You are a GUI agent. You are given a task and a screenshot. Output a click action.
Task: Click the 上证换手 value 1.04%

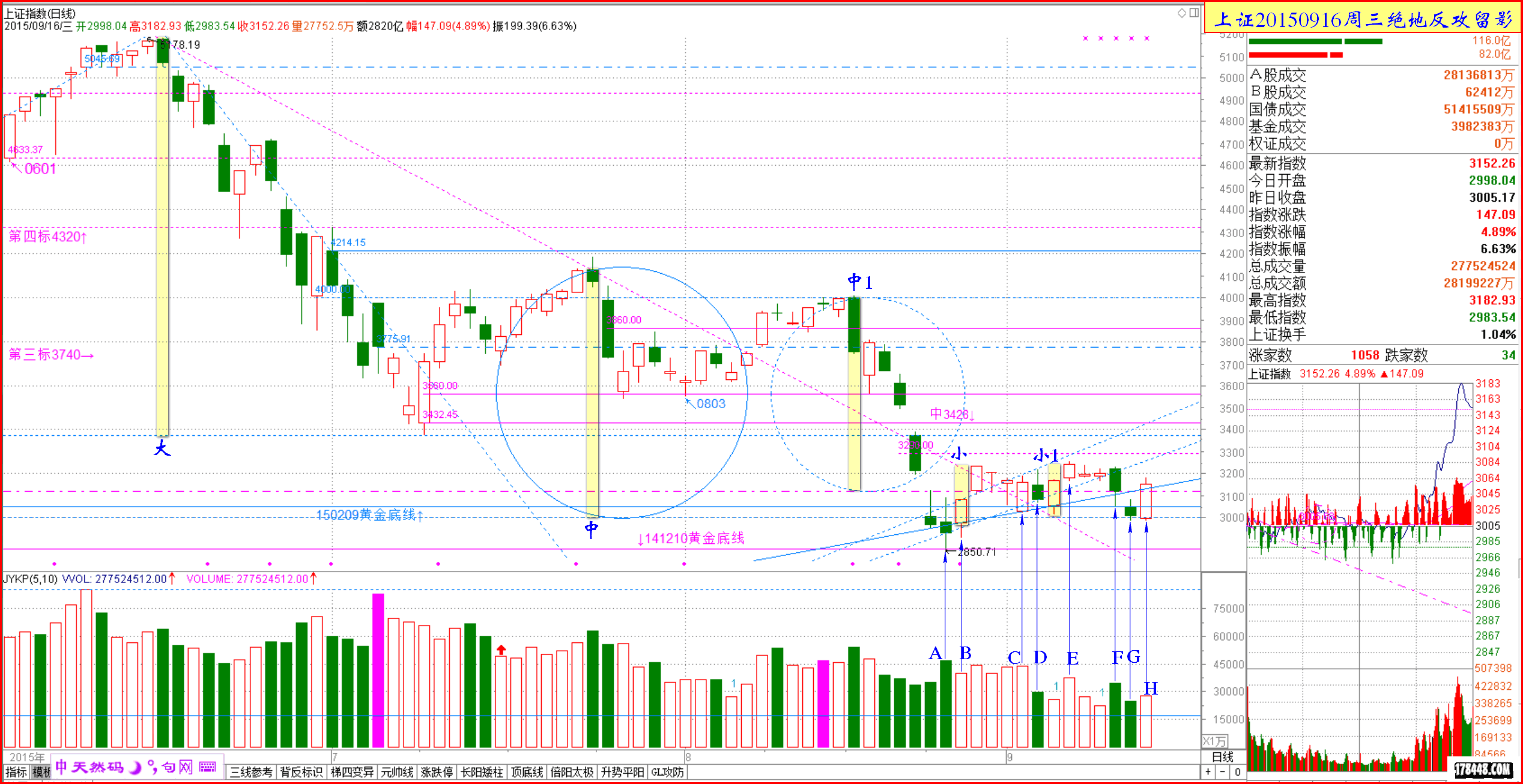point(1498,334)
